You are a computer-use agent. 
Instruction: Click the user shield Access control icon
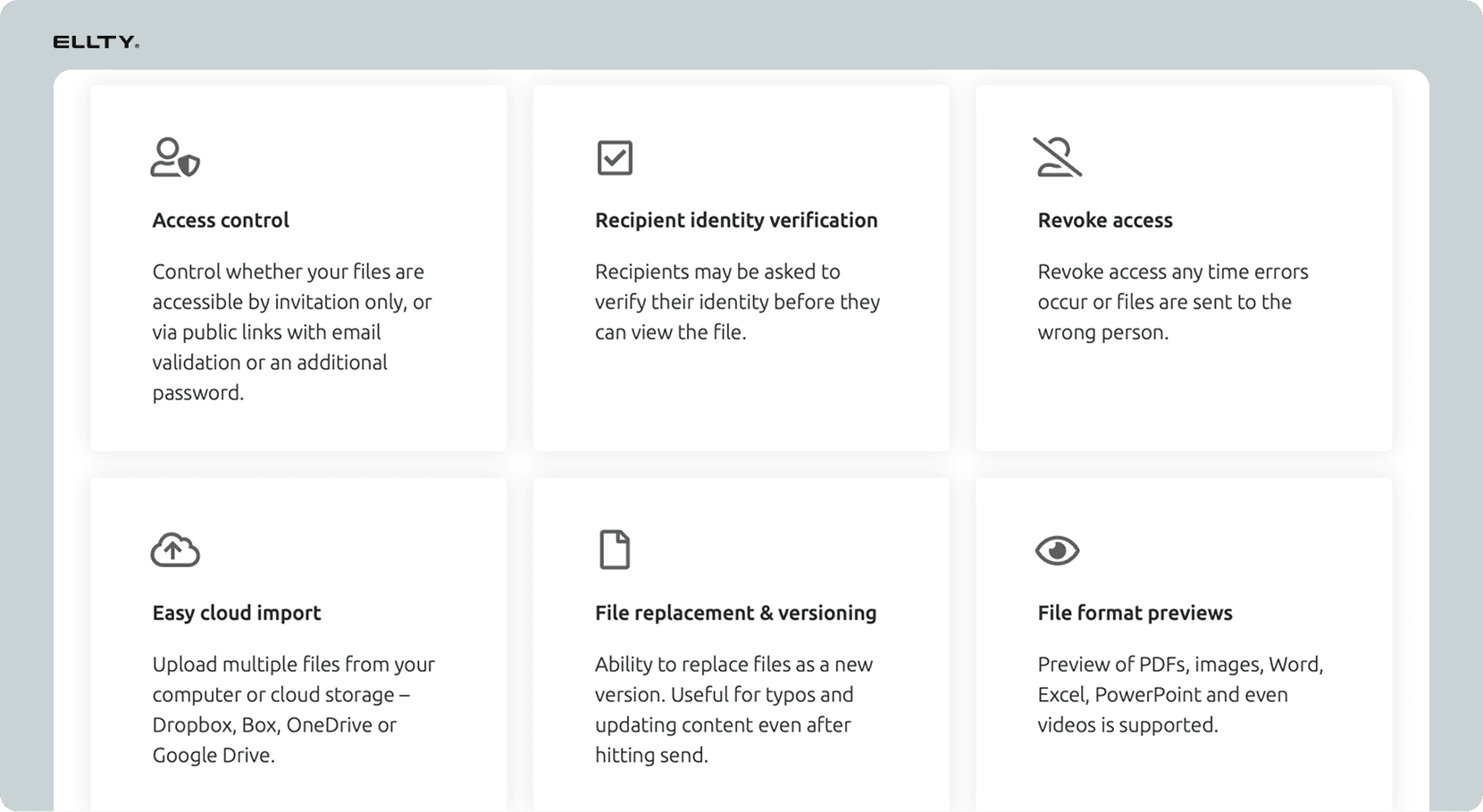click(x=174, y=158)
